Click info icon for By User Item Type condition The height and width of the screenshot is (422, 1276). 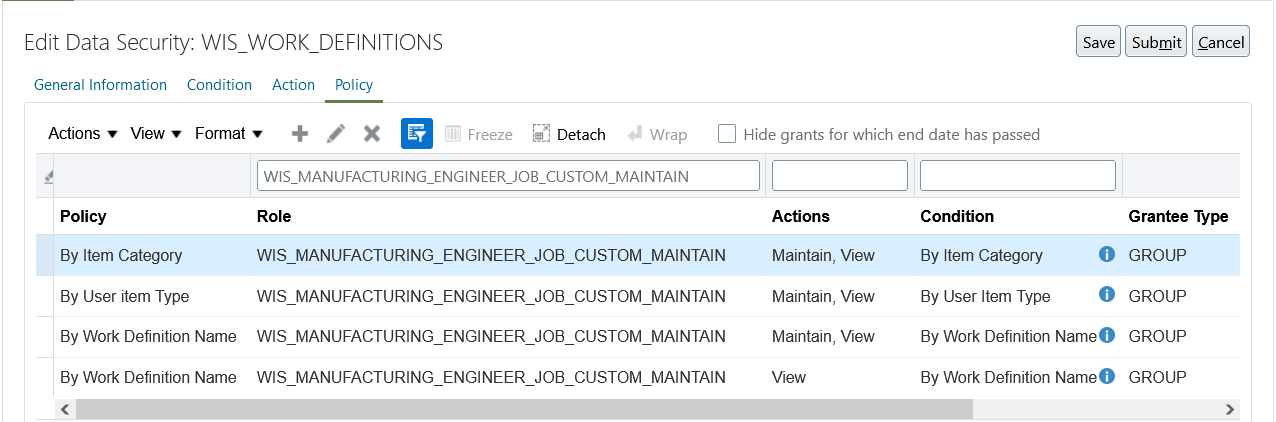(x=1106, y=295)
